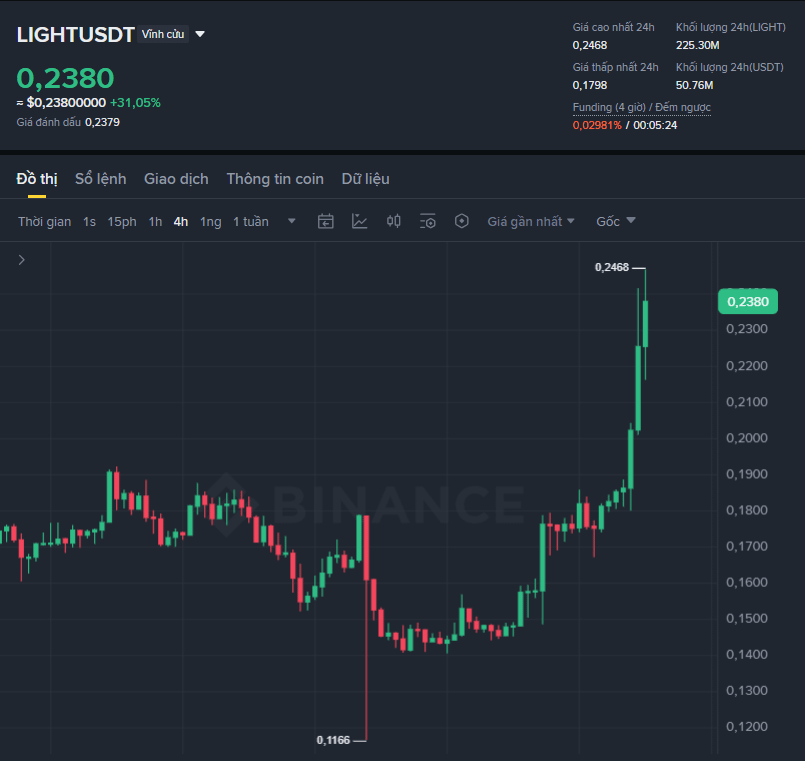
Task: Click the Giá thấp nhất 24h value 0,1798
Action: [x=590, y=85]
